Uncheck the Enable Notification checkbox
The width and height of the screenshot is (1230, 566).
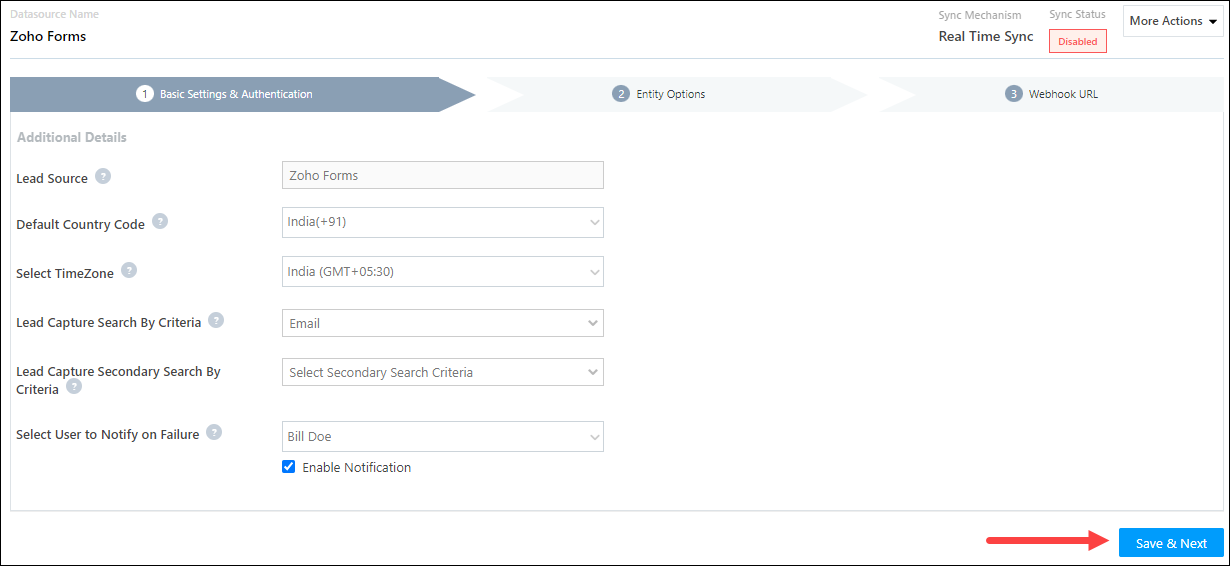pyautogui.click(x=289, y=466)
